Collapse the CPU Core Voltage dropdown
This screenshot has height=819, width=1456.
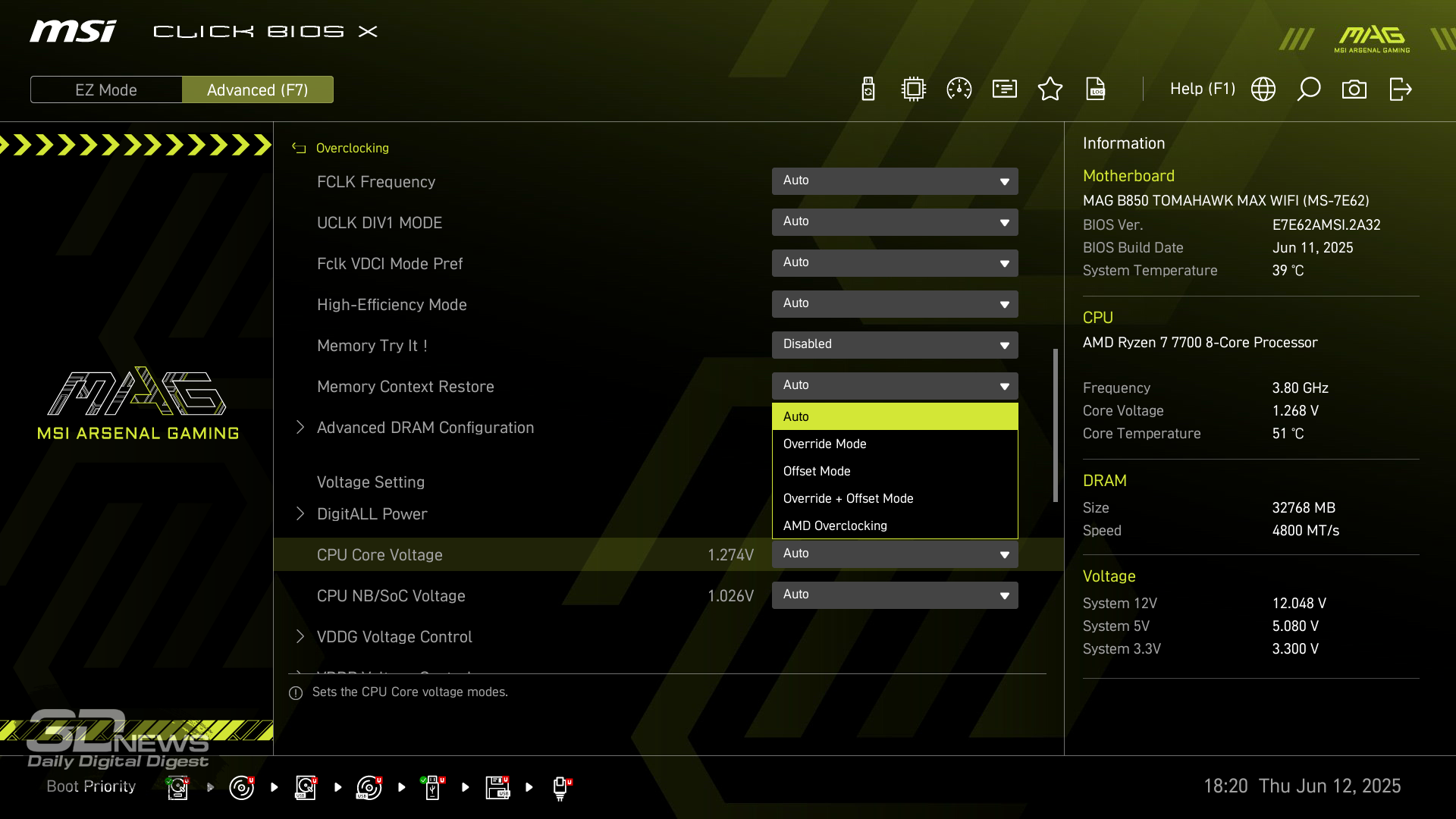895,554
